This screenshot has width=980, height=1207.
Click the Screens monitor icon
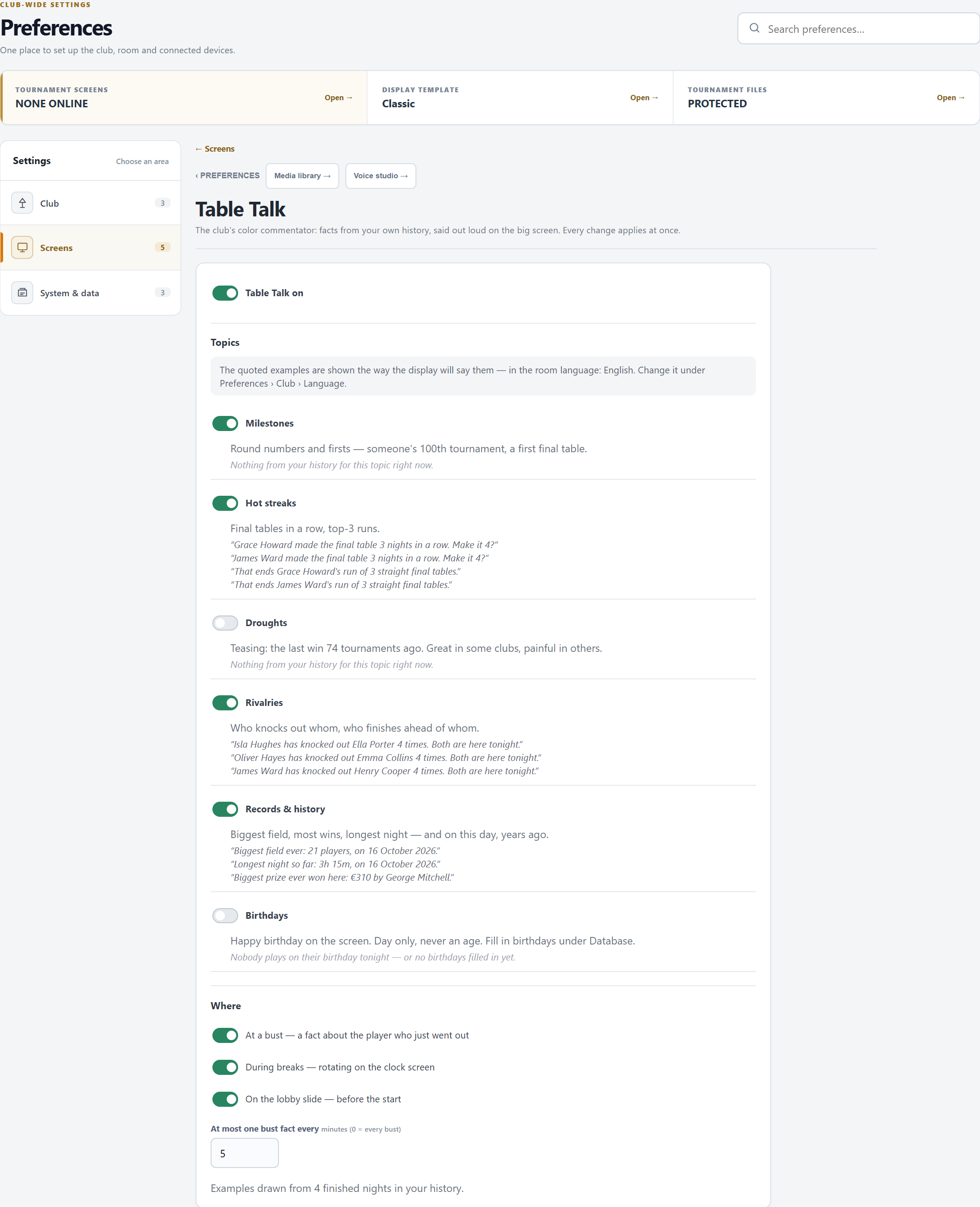point(22,247)
